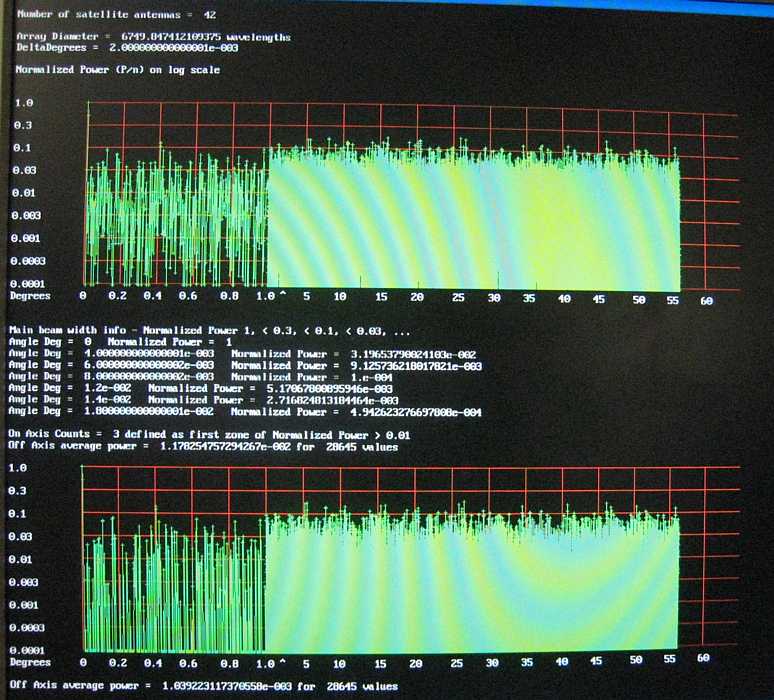Image resolution: width=774 pixels, height=700 pixels.
Task: Click the '0.01' y-axis label on top chart
Action: [24, 193]
